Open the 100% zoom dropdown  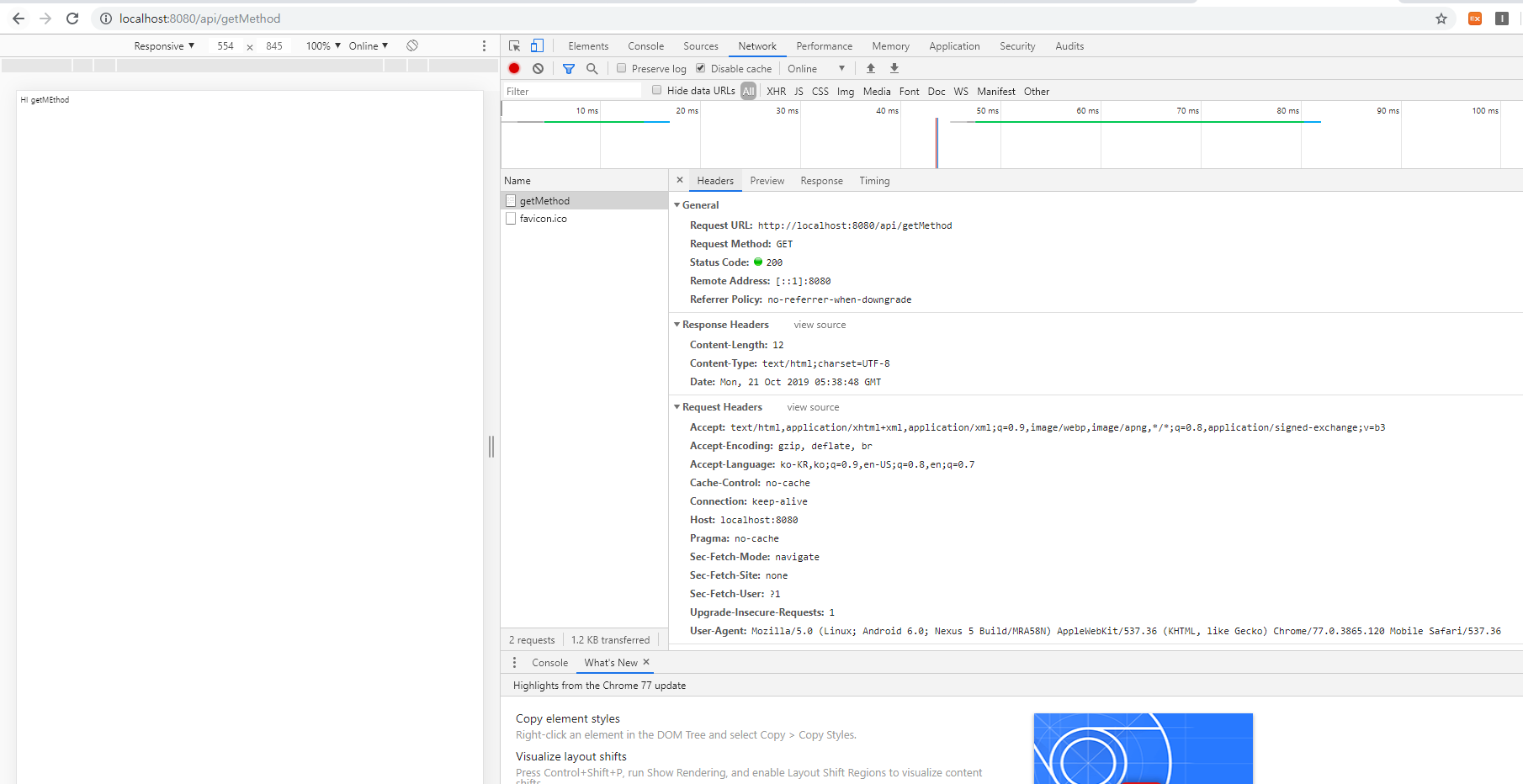323,46
